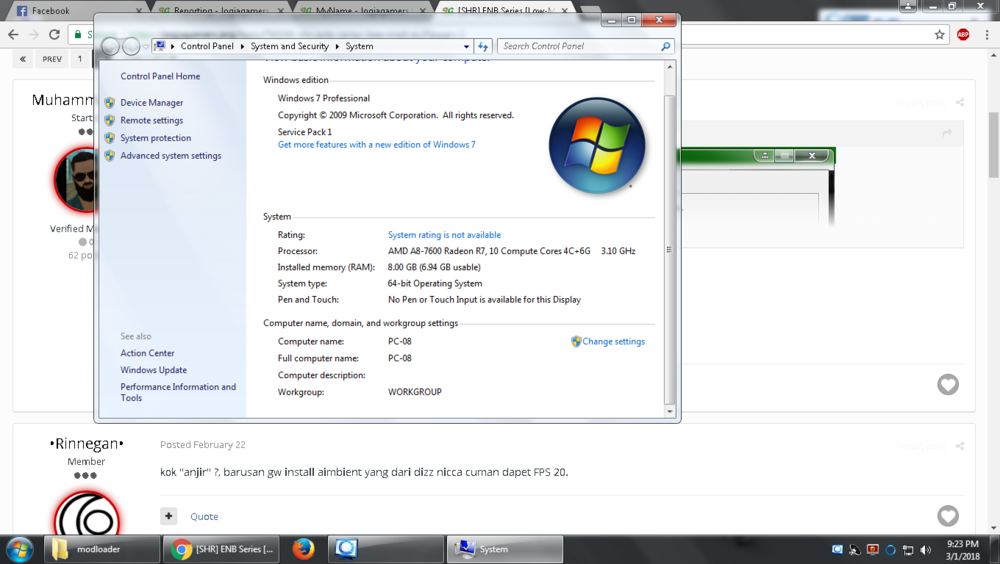Go to Control Panel Home

pyautogui.click(x=160, y=76)
